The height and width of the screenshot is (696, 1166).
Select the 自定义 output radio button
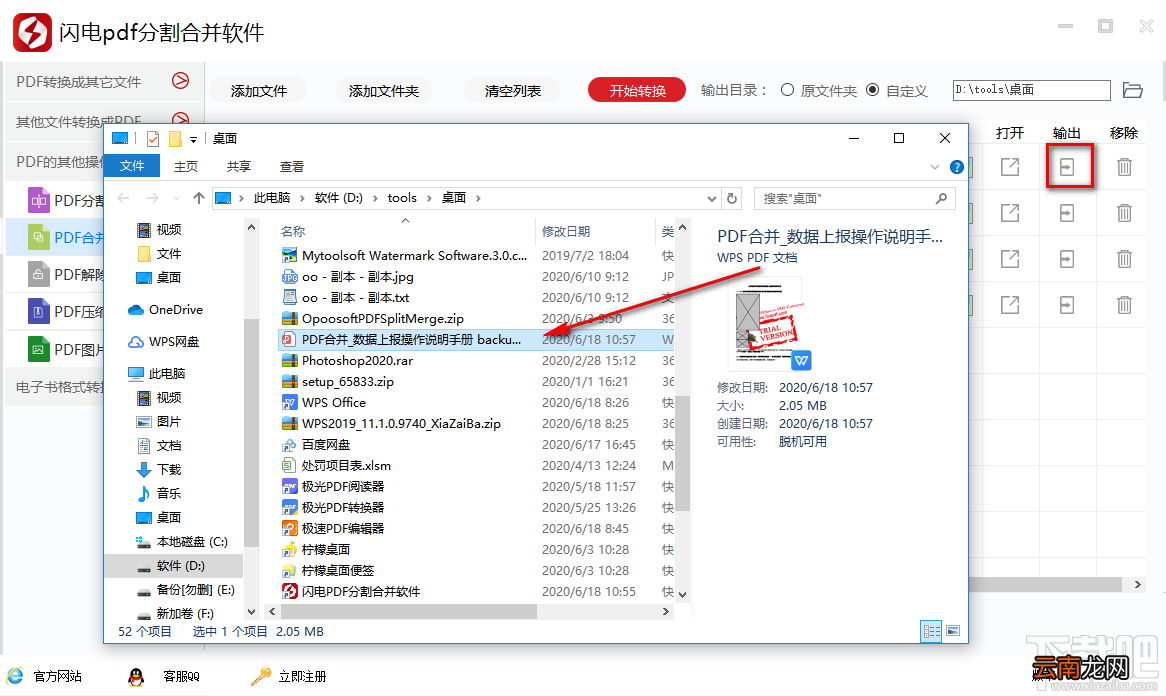pyautogui.click(x=873, y=90)
